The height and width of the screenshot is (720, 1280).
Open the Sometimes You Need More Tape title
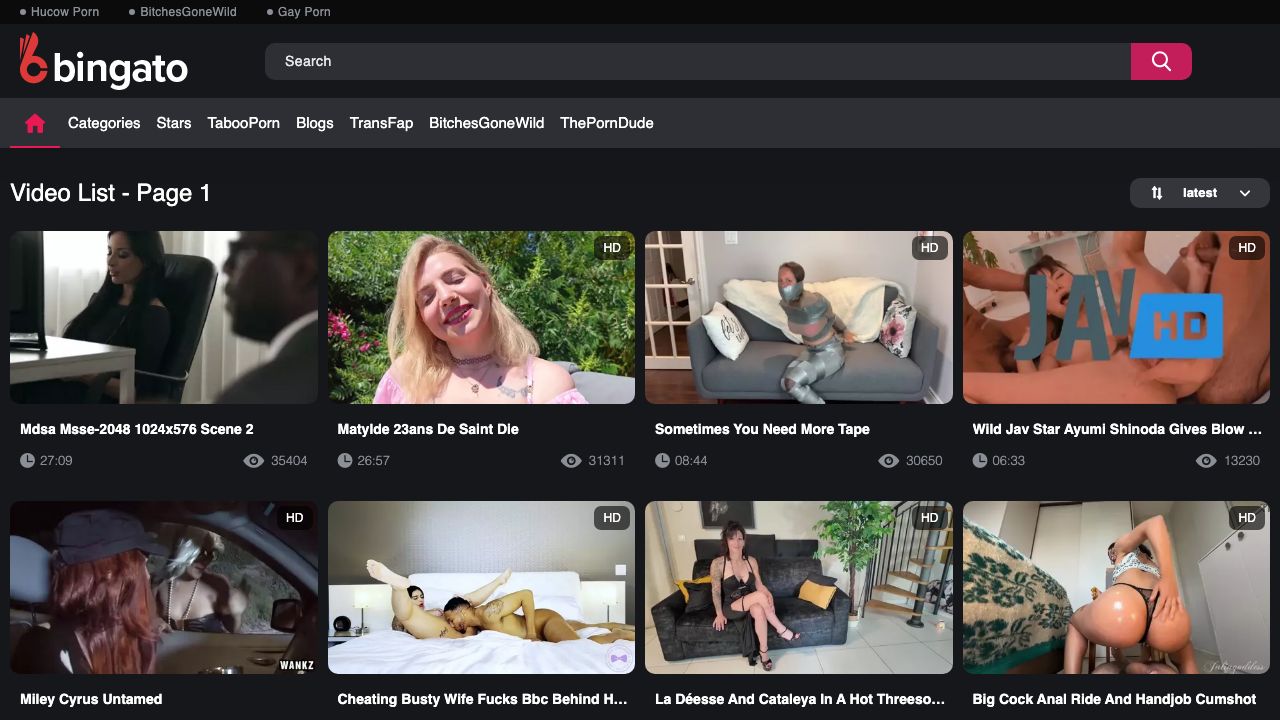762,429
